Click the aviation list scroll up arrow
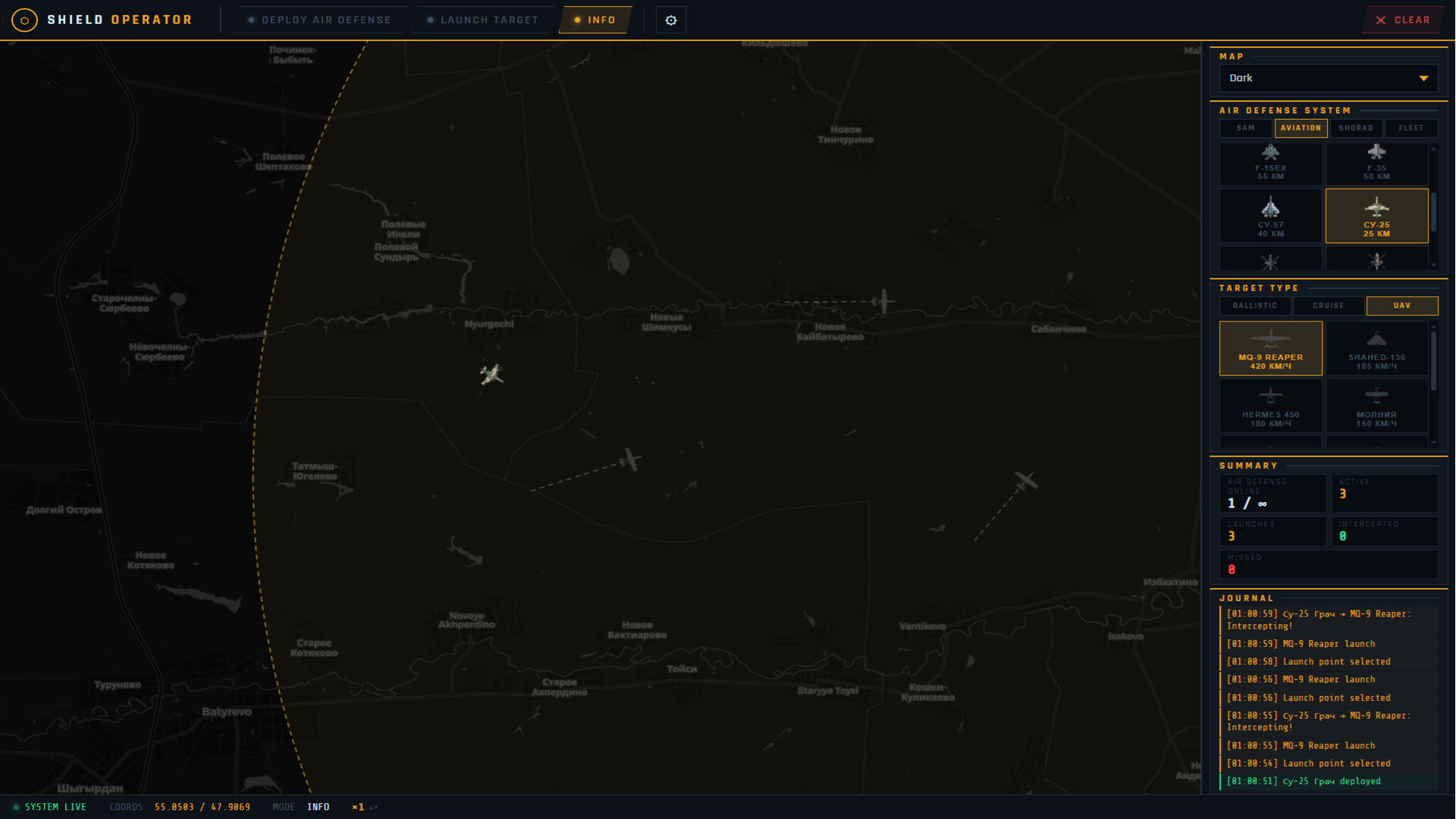Image resolution: width=1456 pixels, height=819 pixels. 1433,149
